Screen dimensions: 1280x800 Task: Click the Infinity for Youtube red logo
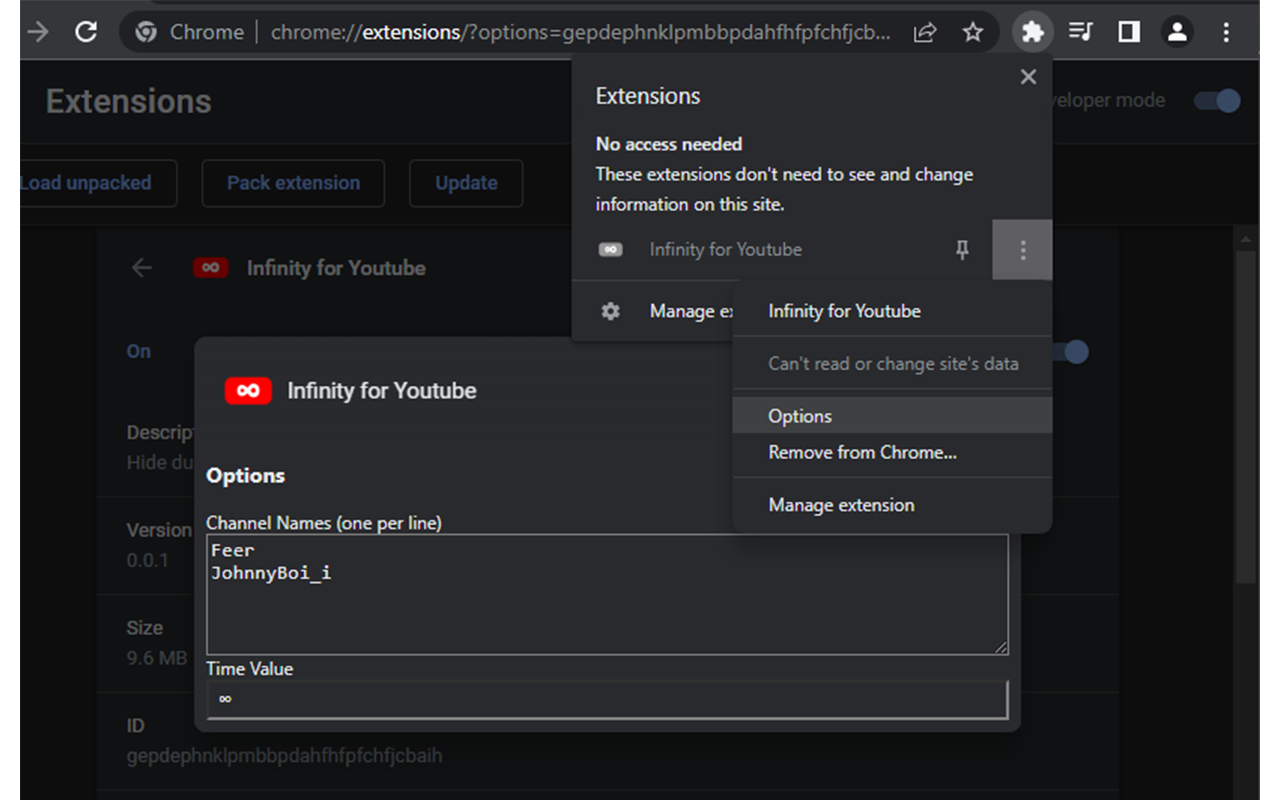tap(247, 390)
